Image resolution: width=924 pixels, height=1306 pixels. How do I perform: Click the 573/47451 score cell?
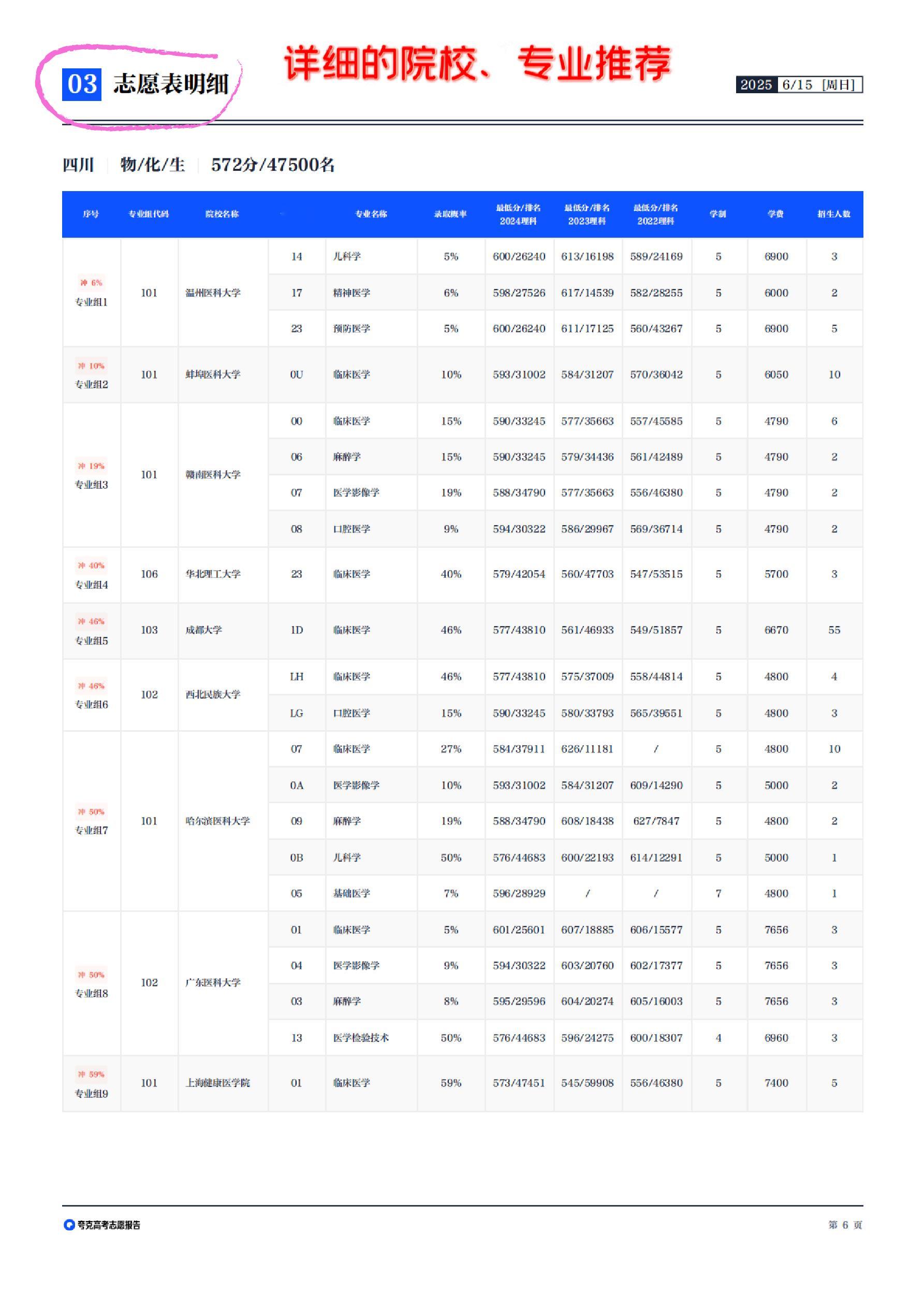pyautogui.click(x=519, y=1083)
